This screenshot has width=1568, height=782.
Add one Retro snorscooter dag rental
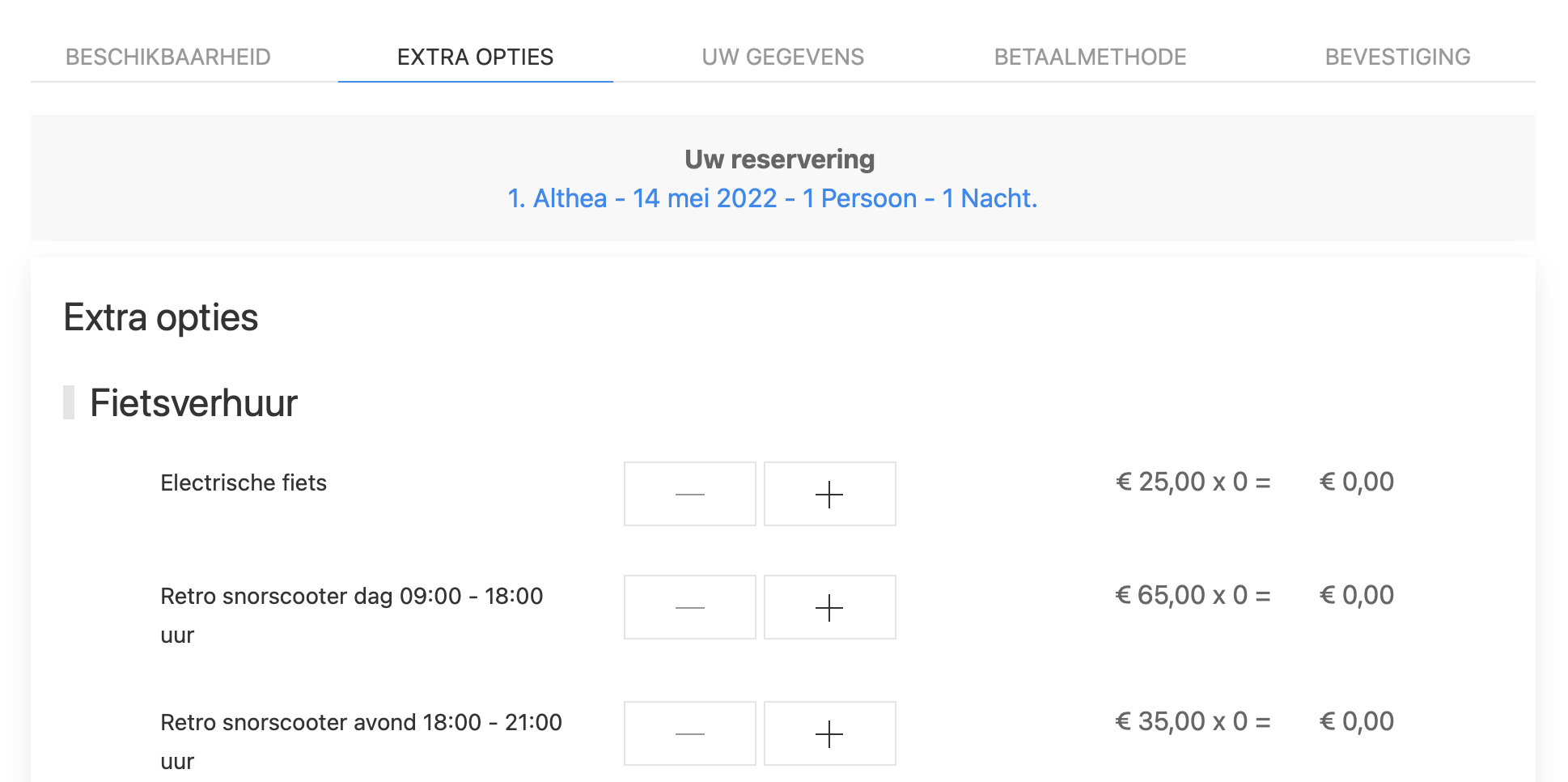(x=829, y=607)
